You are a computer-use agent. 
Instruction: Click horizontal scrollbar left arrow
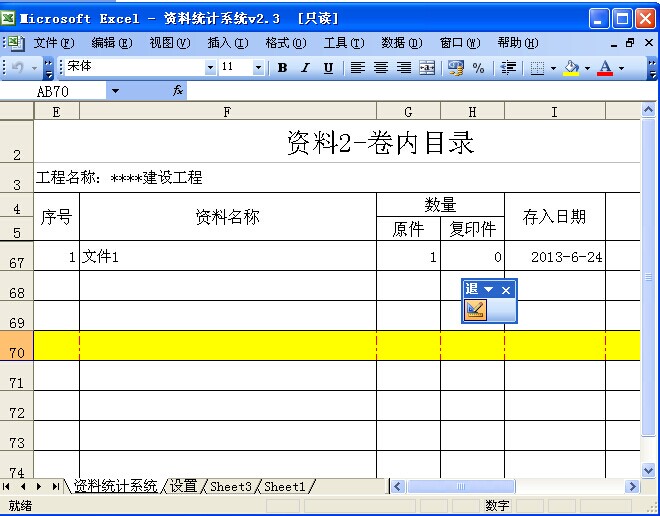[x=398, y=487]
